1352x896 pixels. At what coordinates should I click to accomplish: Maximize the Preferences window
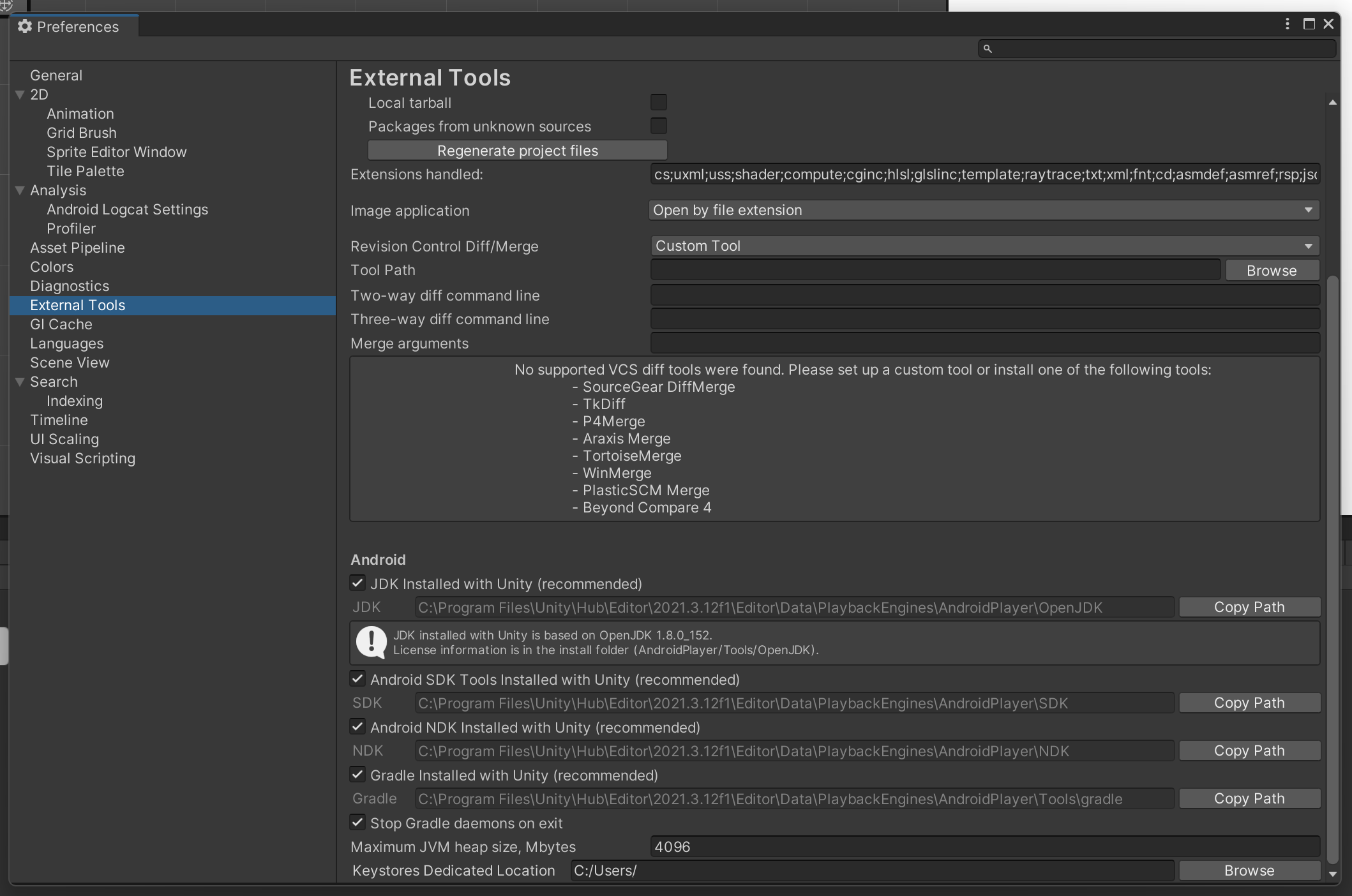(1309, 24)
